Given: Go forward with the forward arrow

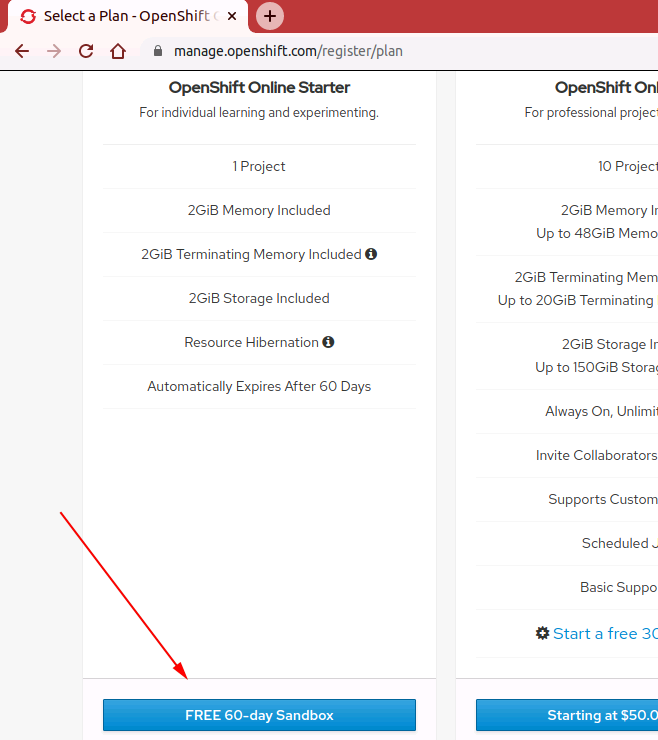Looking at the screenshot, I should click(54, 51).
